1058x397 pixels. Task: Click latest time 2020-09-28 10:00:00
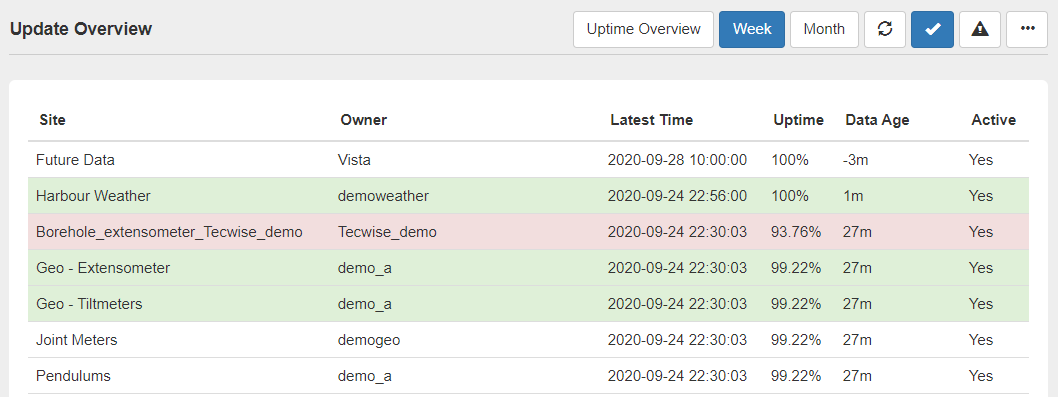[677, 160]
